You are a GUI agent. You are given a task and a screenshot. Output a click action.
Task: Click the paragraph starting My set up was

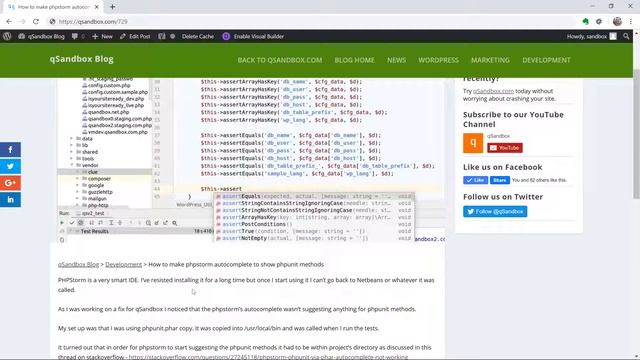point(218,328)
